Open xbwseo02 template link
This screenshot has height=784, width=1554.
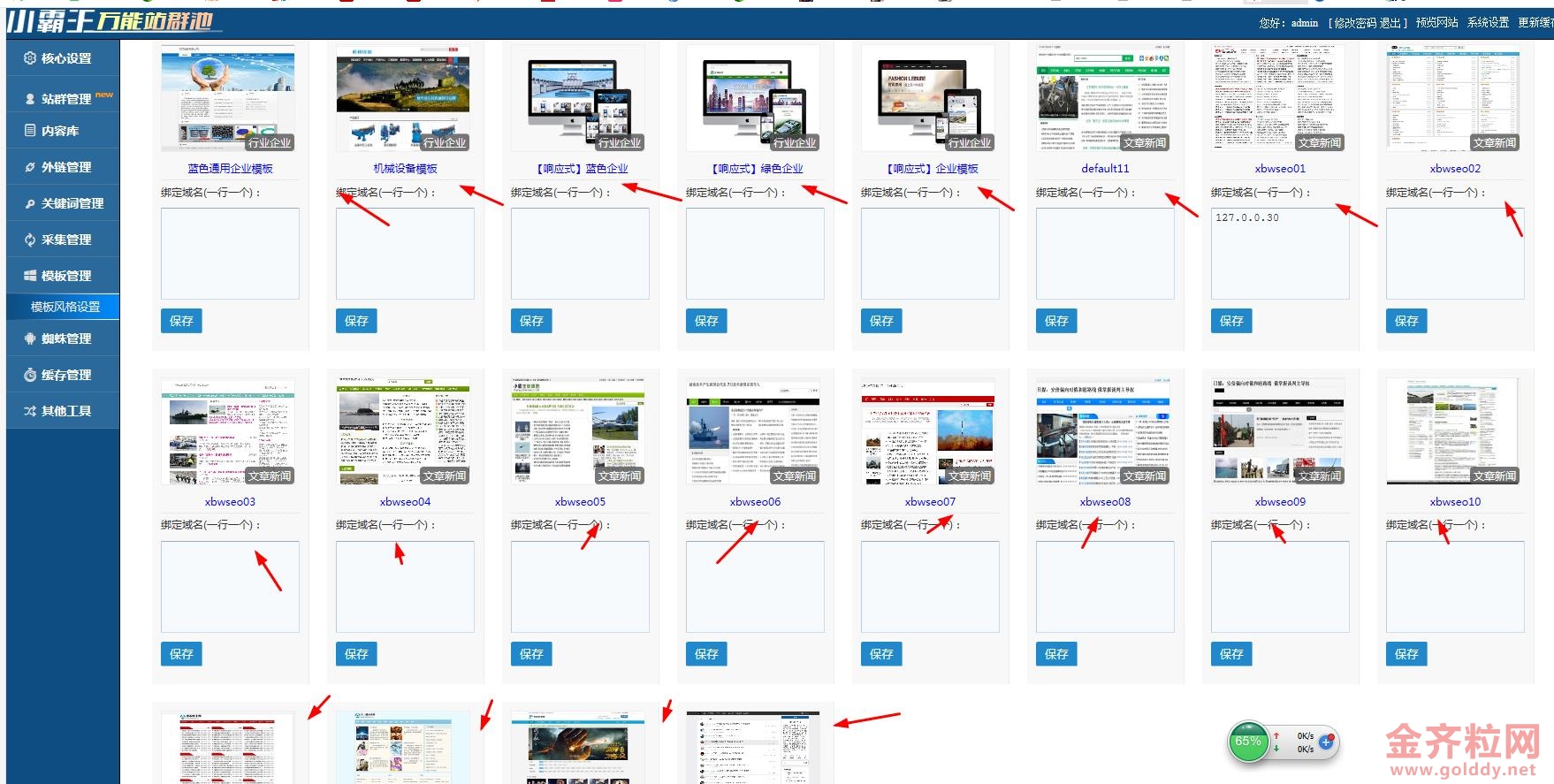(1455, 168)
